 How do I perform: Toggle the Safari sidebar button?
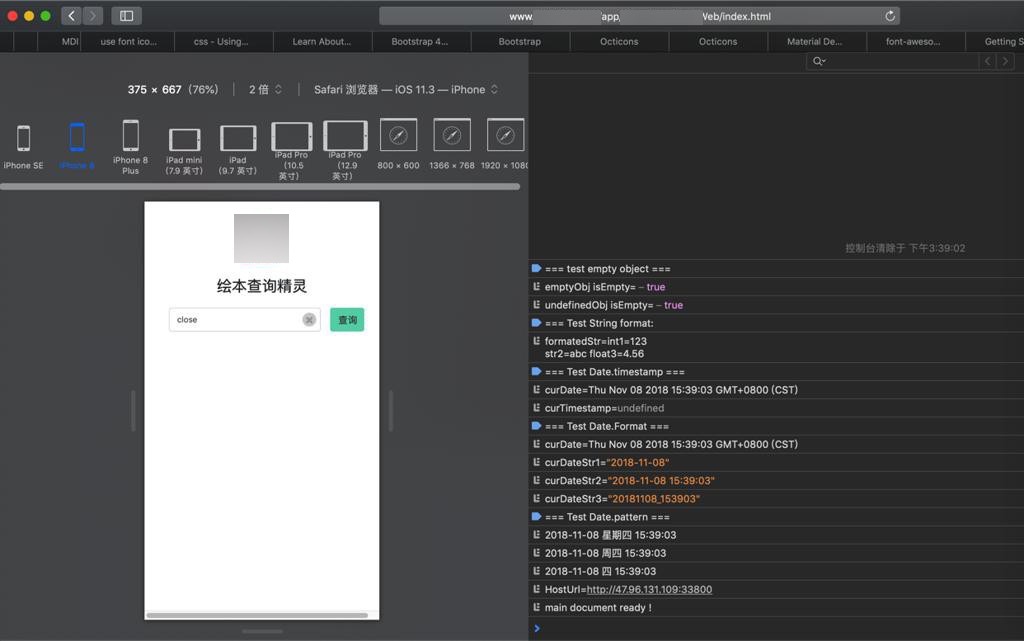tap(127, 16)
